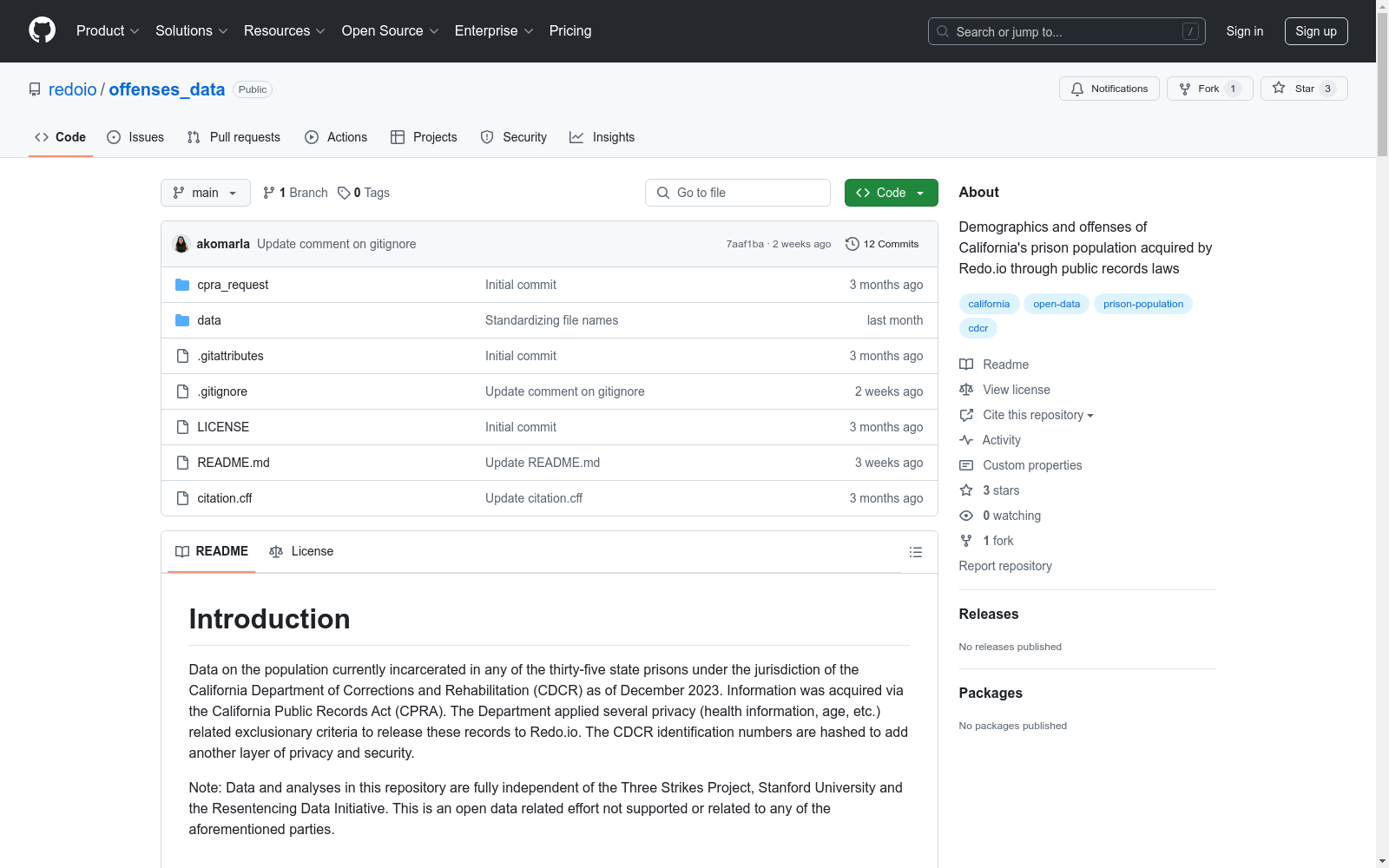Click the data folder icon
This screenshot has height=868, width=1389.
tap(182, 320)
